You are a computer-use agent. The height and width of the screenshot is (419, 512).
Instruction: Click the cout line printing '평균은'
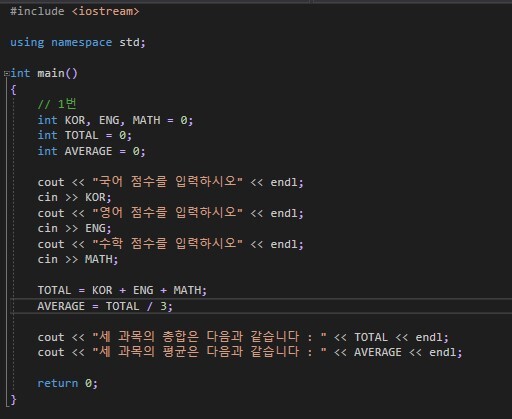click(x=250, y=352)
